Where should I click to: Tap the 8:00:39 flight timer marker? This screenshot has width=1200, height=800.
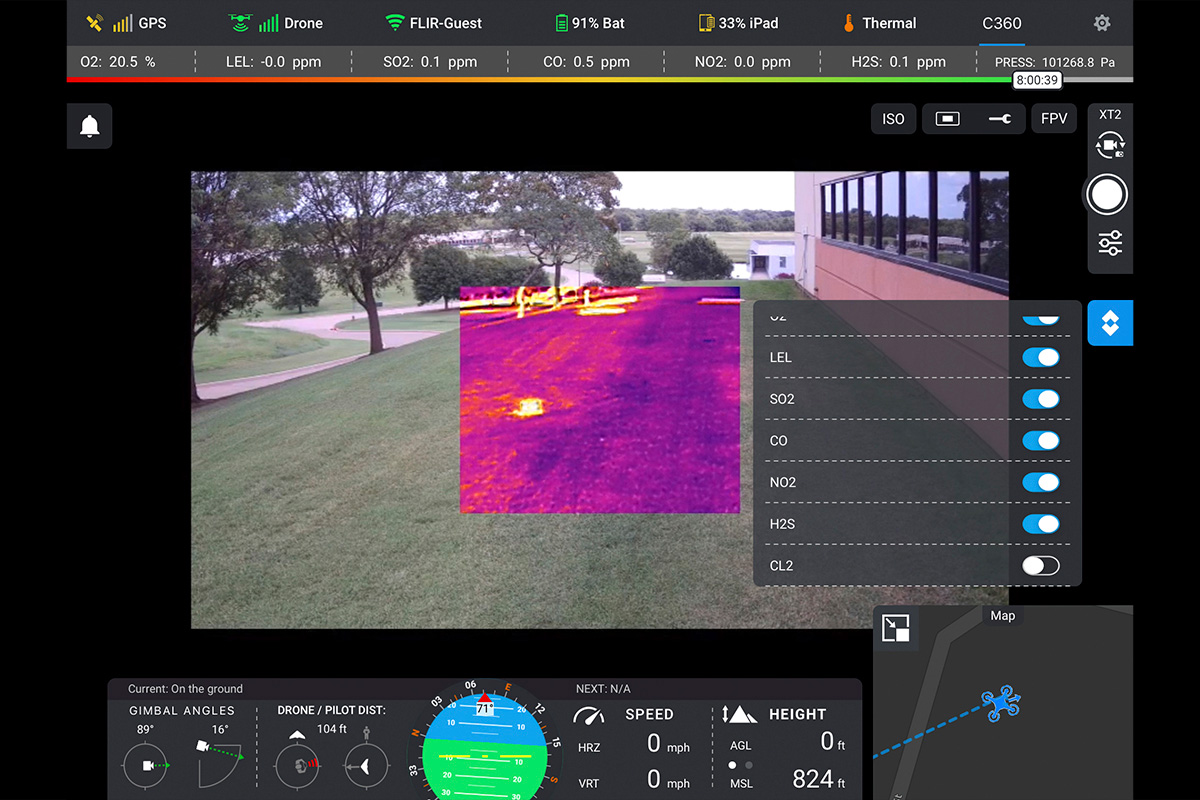[x=1036, y=80]
